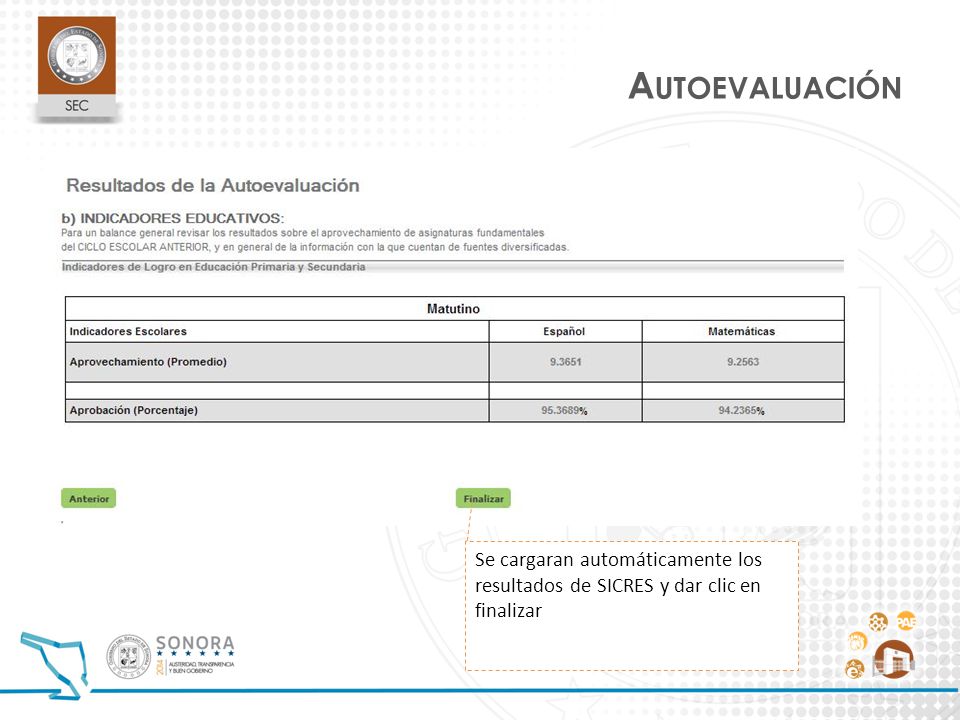Click the 'b) INDICADORES EDUCATIVOS:' subheading
The height and width of the screenshot is (720, 960).
point(173,218)
